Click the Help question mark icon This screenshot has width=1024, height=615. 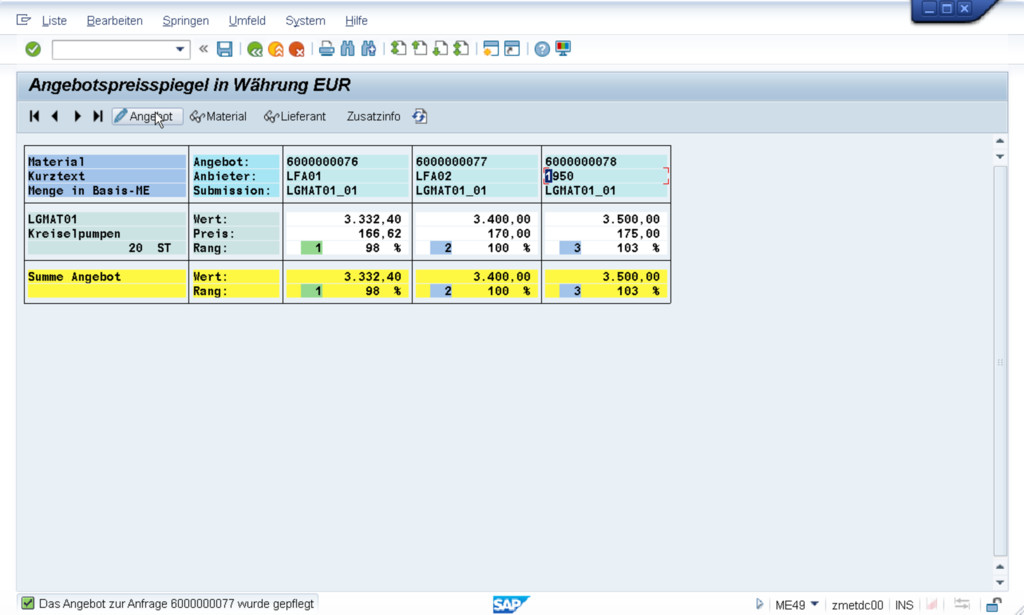click(542, 49)
